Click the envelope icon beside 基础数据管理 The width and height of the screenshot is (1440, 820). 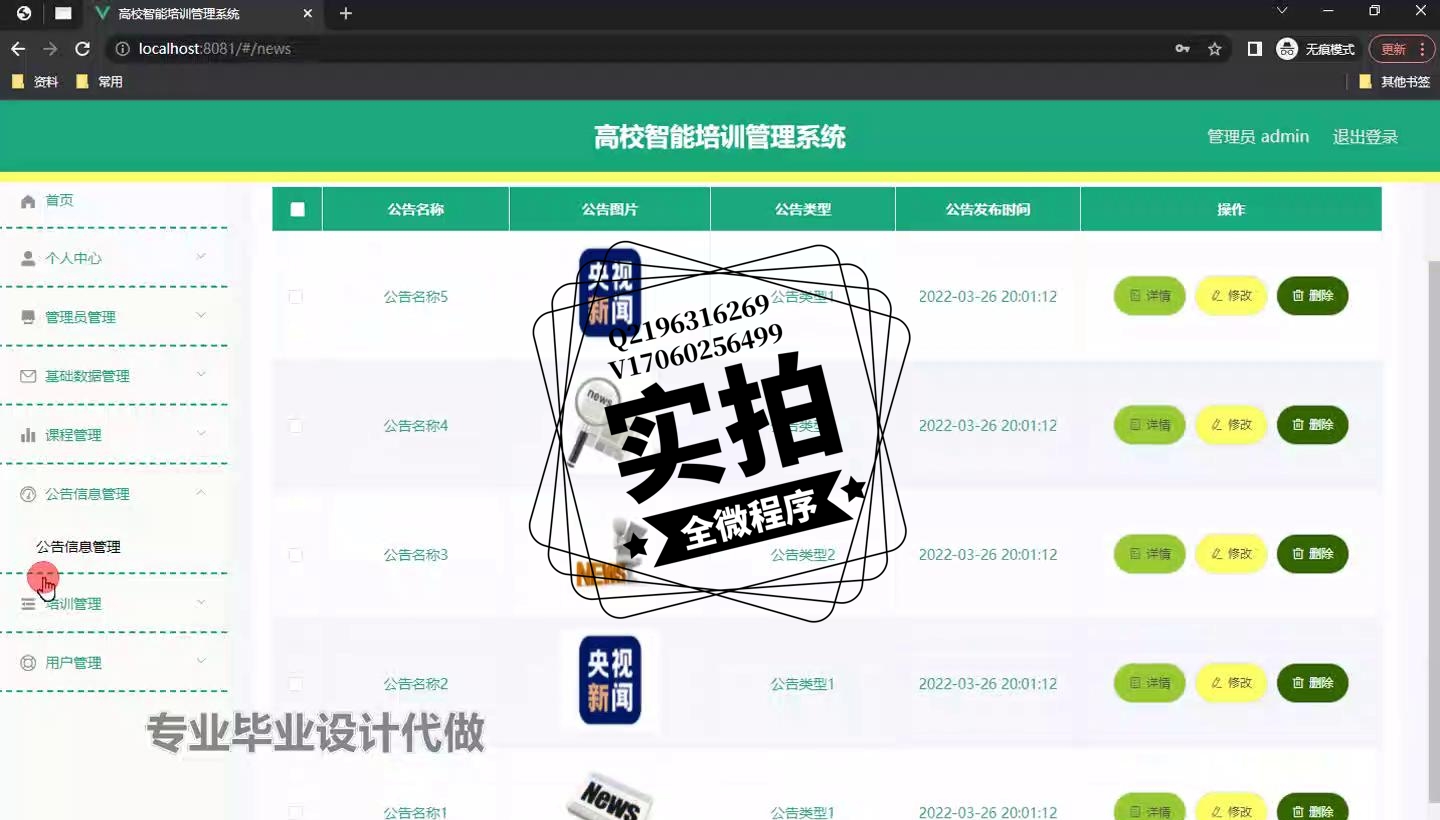28,376
